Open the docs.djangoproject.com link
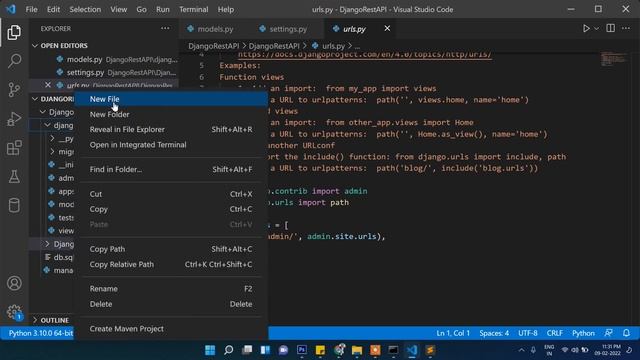This screenshot has width=640, height=360. (x=364, y=55)
